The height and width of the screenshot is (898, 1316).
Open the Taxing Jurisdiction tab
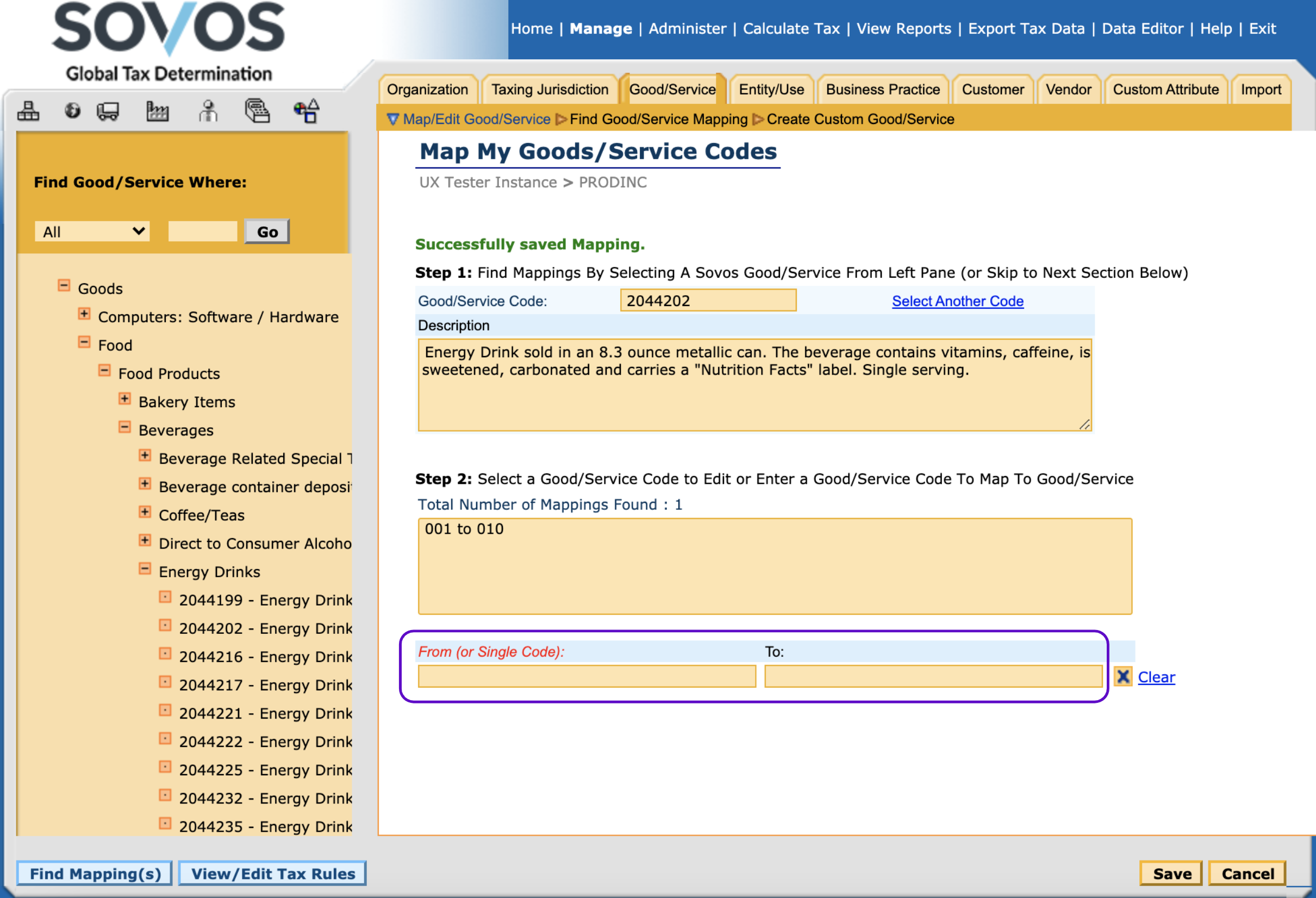(x=549, y=90)
